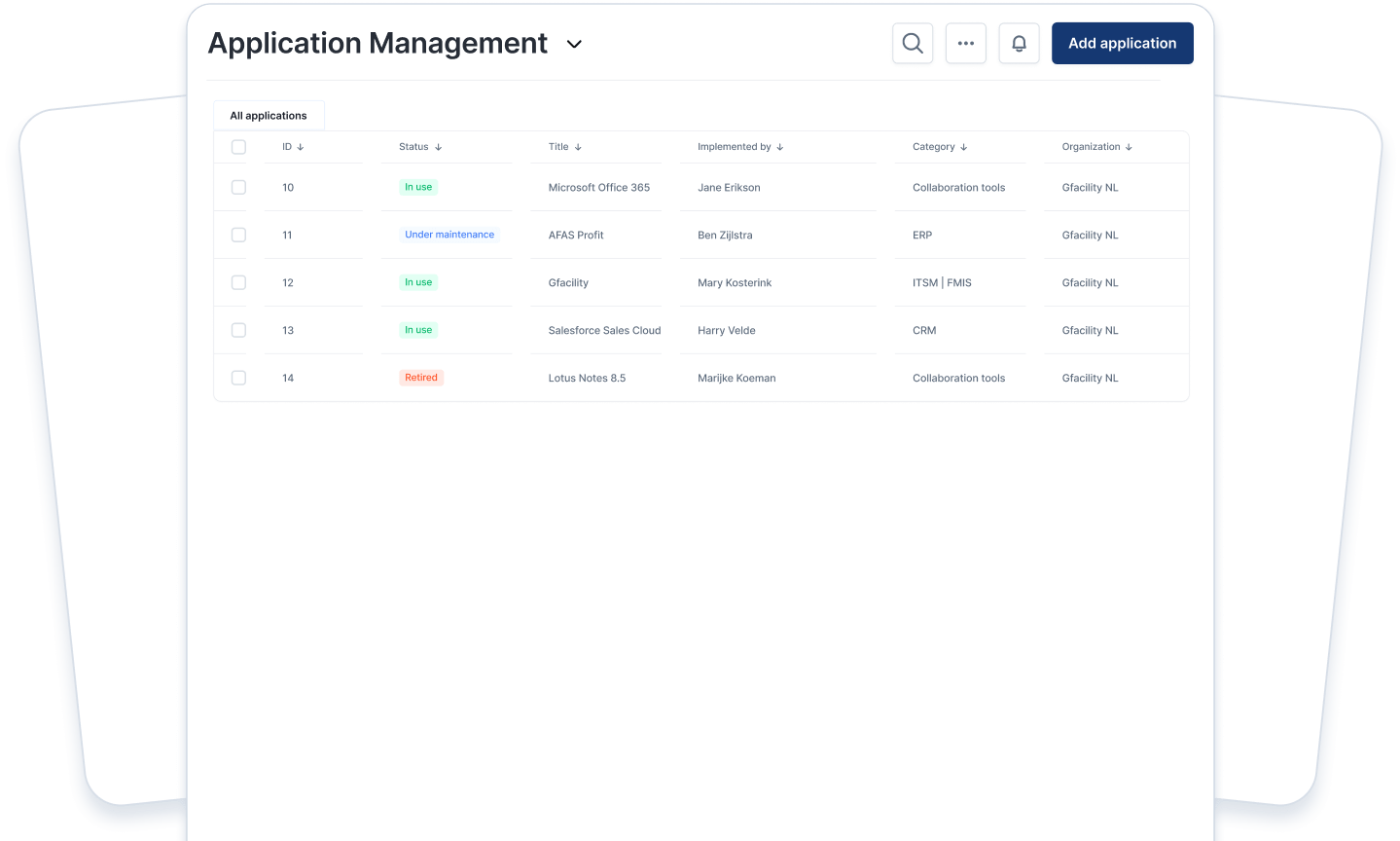Open the Salesforce Sales Cloud entry
1400x841 pixels.
coord(604,331)
